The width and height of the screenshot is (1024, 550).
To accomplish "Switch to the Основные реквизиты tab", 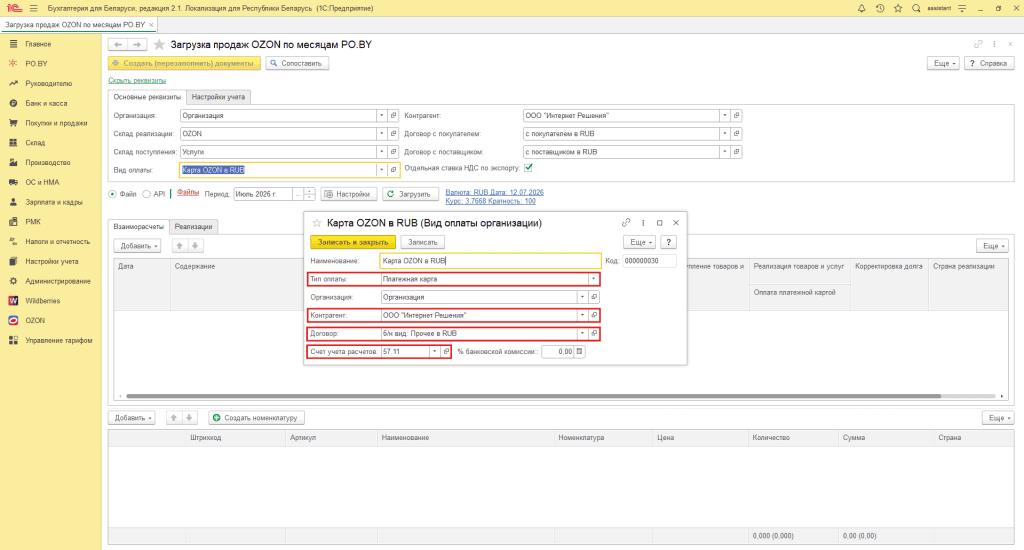I will click(x=147, y=97).
